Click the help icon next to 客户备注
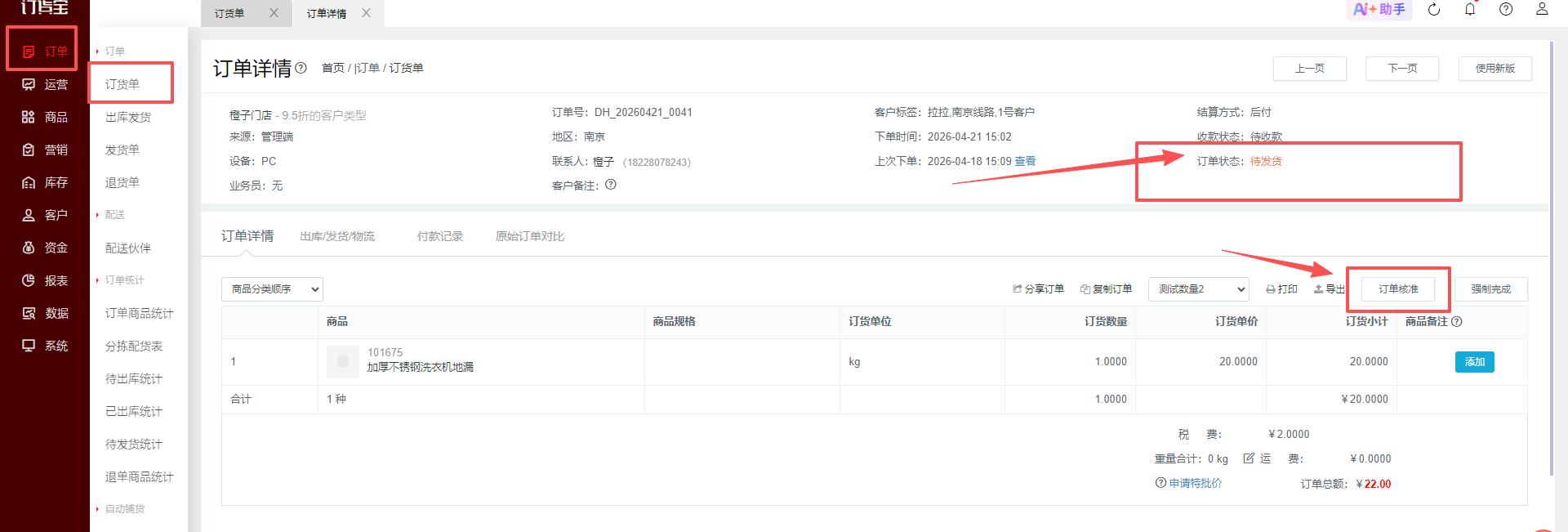This screenshot has height=532, width=1568. pyautogui.click(x=611, y=185)
